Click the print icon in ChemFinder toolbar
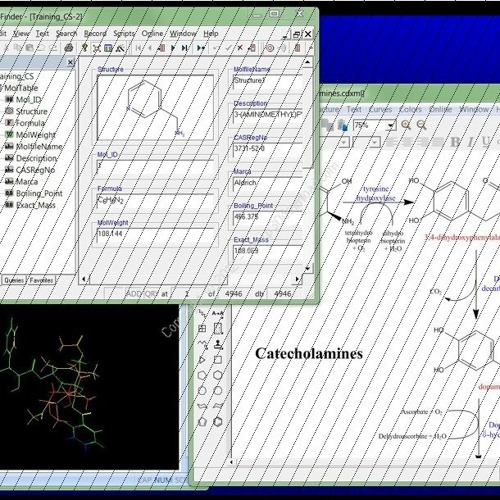The height and width of the screenshot is (500, 500). tap(69, 48)
